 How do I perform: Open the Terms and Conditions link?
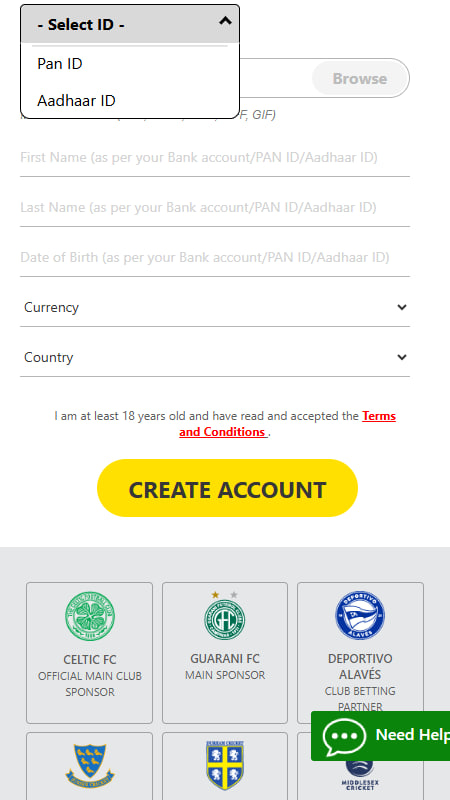287,424
